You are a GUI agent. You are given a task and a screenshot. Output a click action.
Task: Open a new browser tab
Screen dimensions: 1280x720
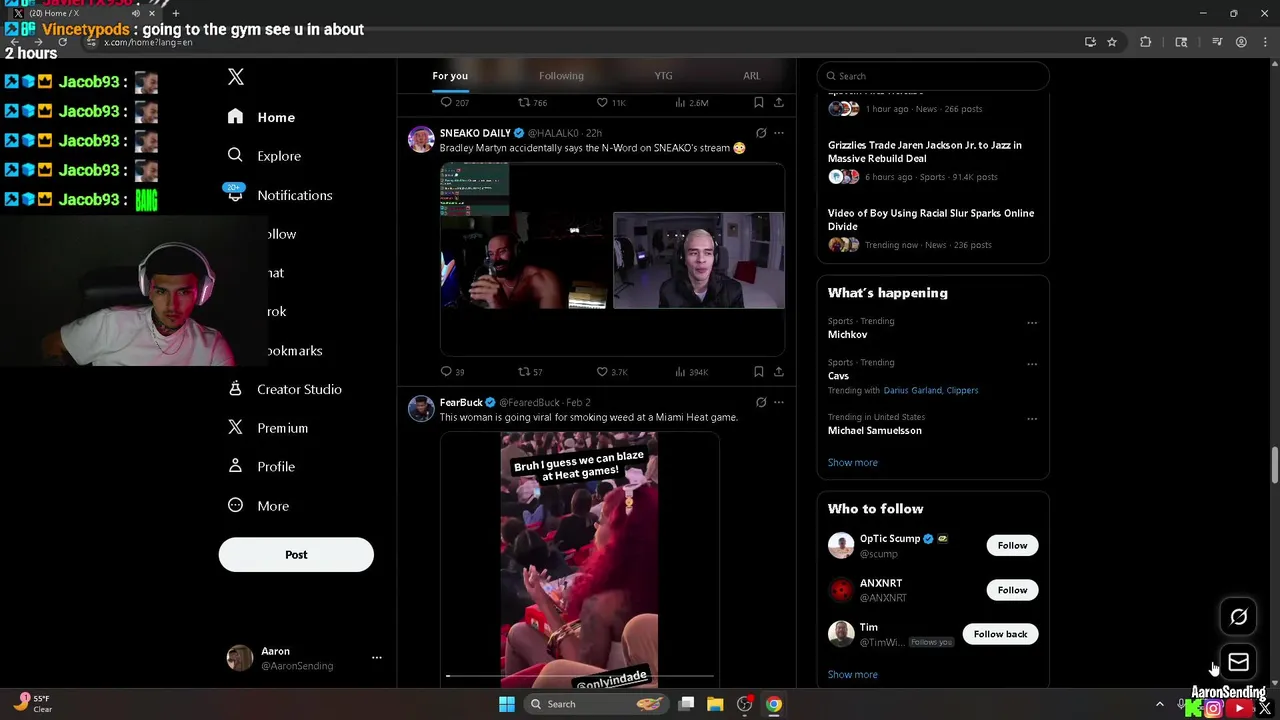[x=176, y=14]
